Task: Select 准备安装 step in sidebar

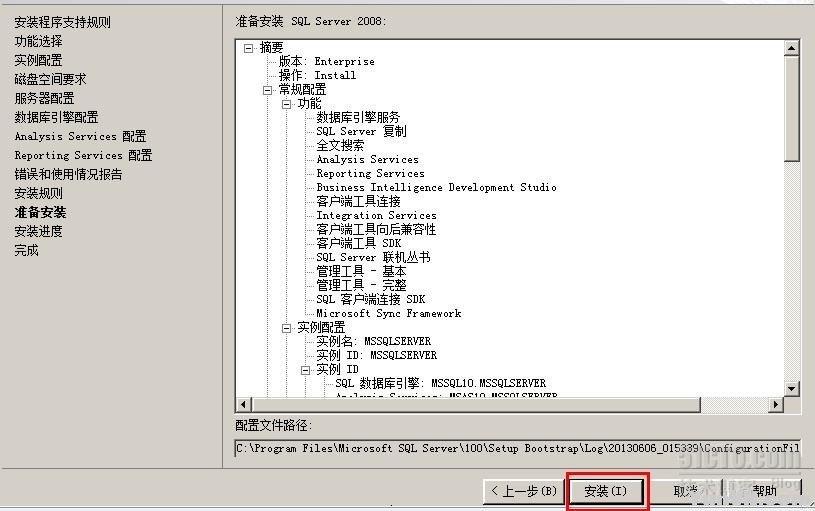Action: pos(41,213)
